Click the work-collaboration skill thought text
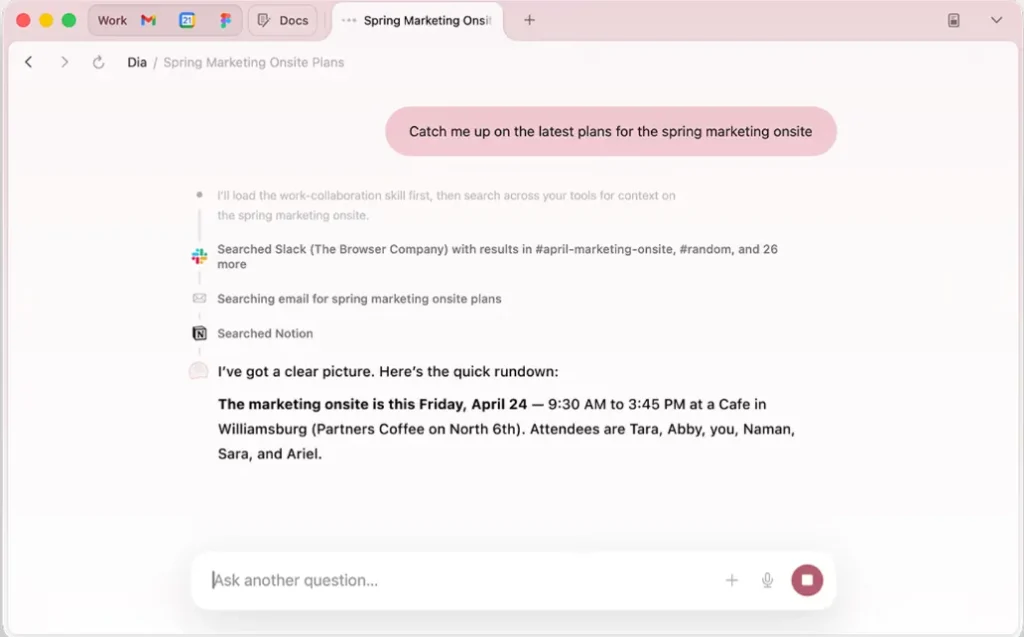The width and height of the screenshot is (1024, 637). 446,205
